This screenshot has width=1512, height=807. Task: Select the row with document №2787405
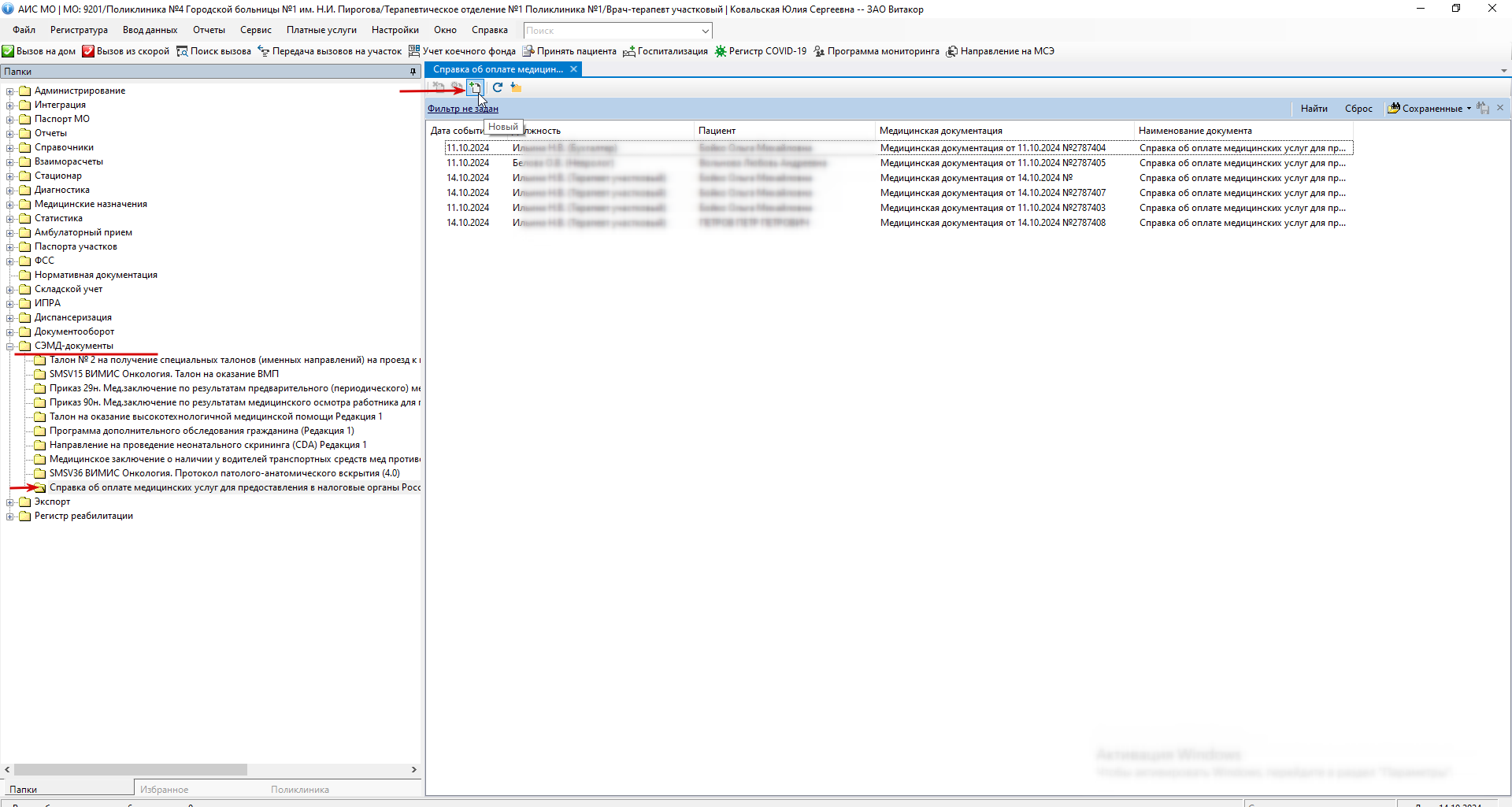tap(899, 163)
